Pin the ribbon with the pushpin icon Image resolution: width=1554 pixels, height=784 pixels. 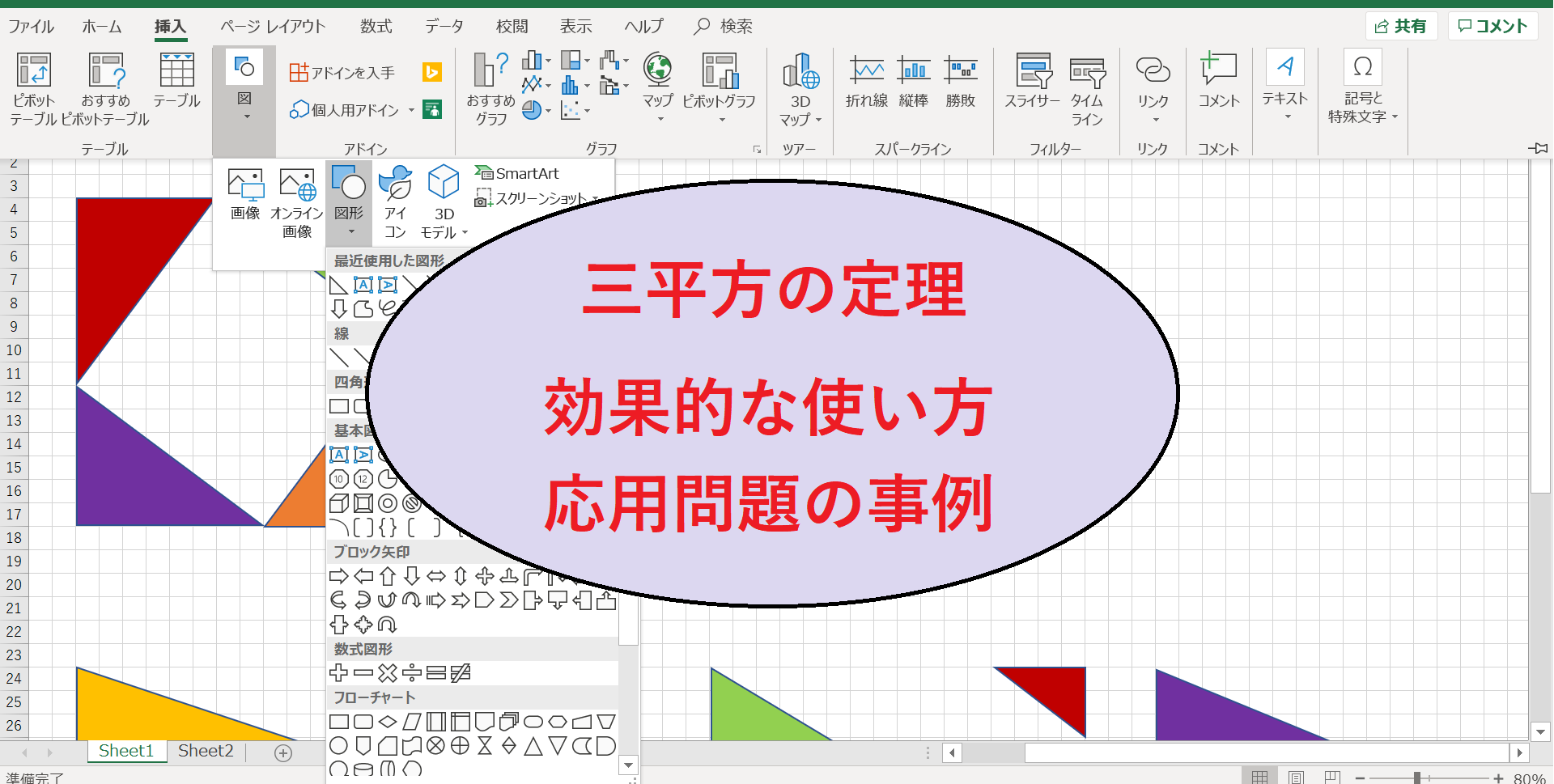(1538, 148)
